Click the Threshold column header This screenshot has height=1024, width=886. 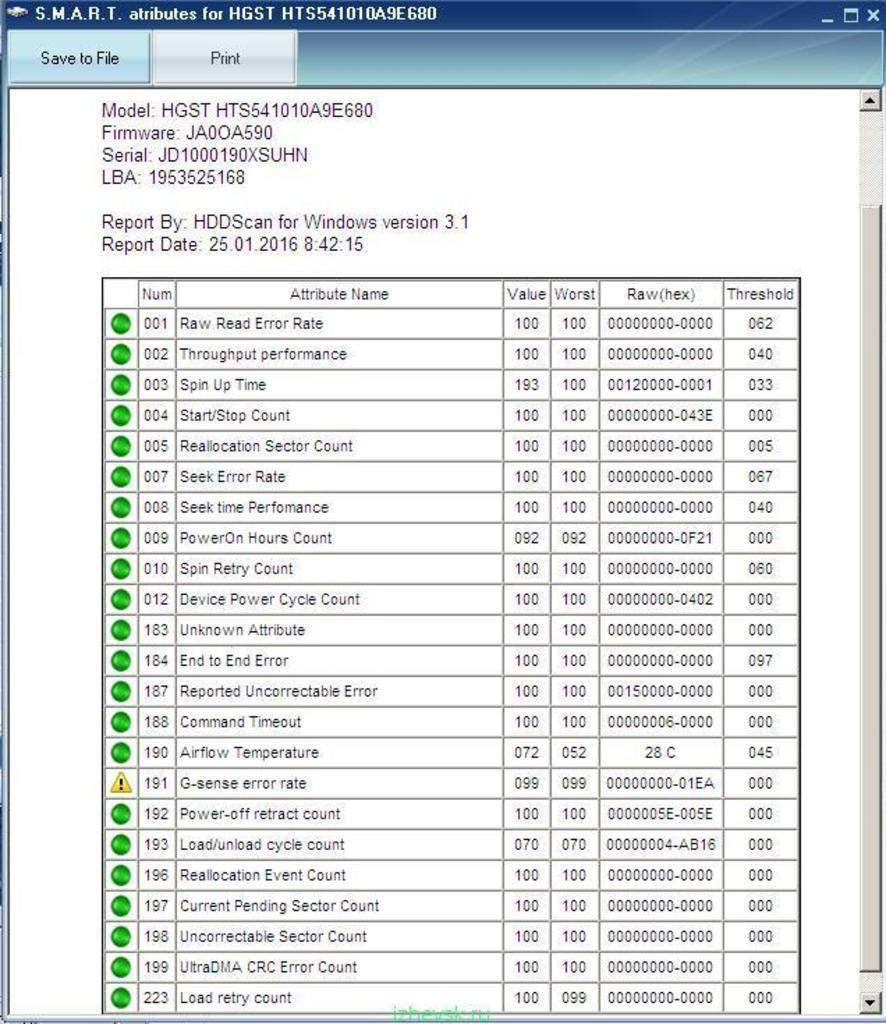point(760,295)
